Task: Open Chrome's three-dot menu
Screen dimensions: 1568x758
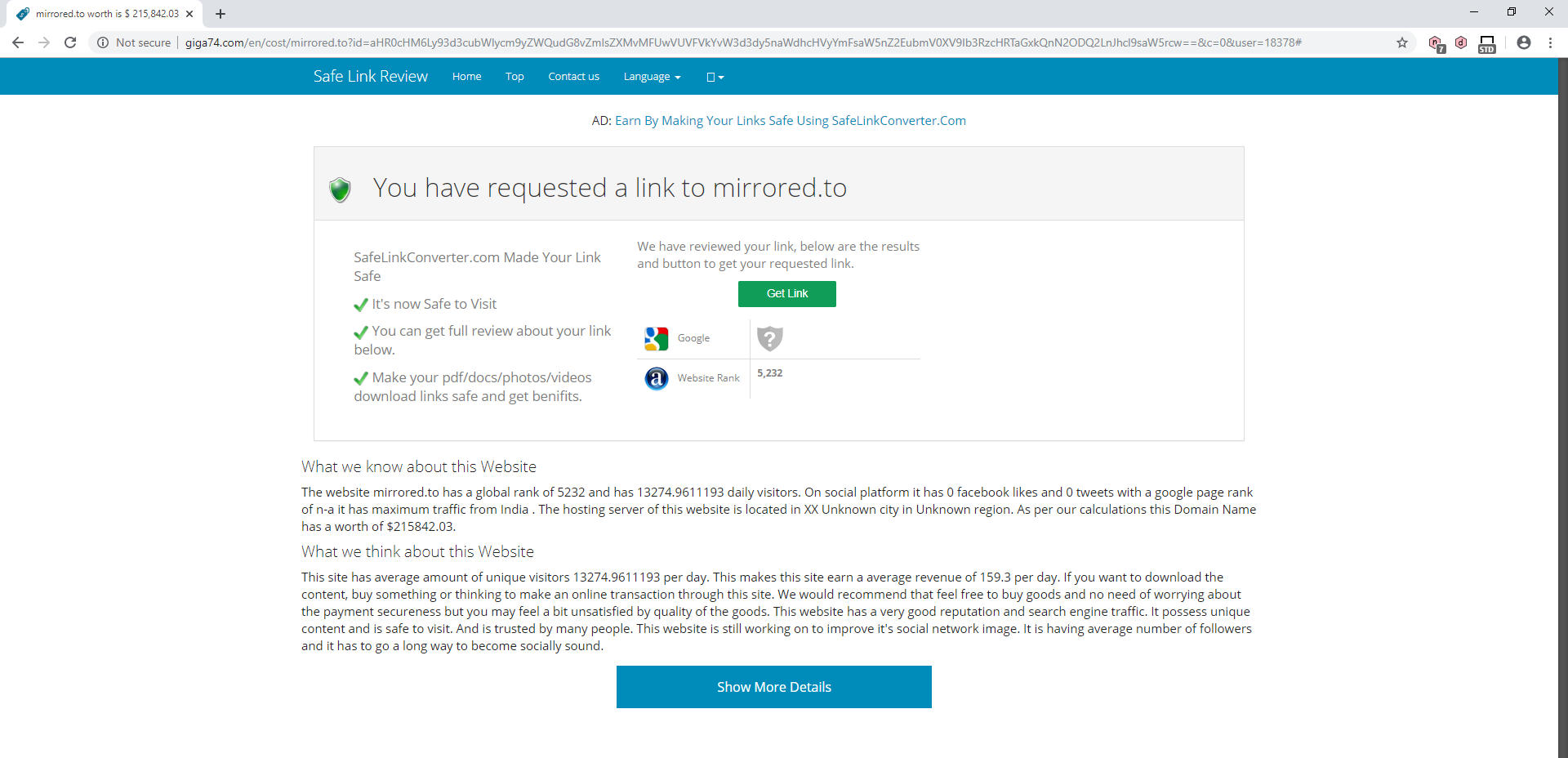Action: (x=1550, y=42)
